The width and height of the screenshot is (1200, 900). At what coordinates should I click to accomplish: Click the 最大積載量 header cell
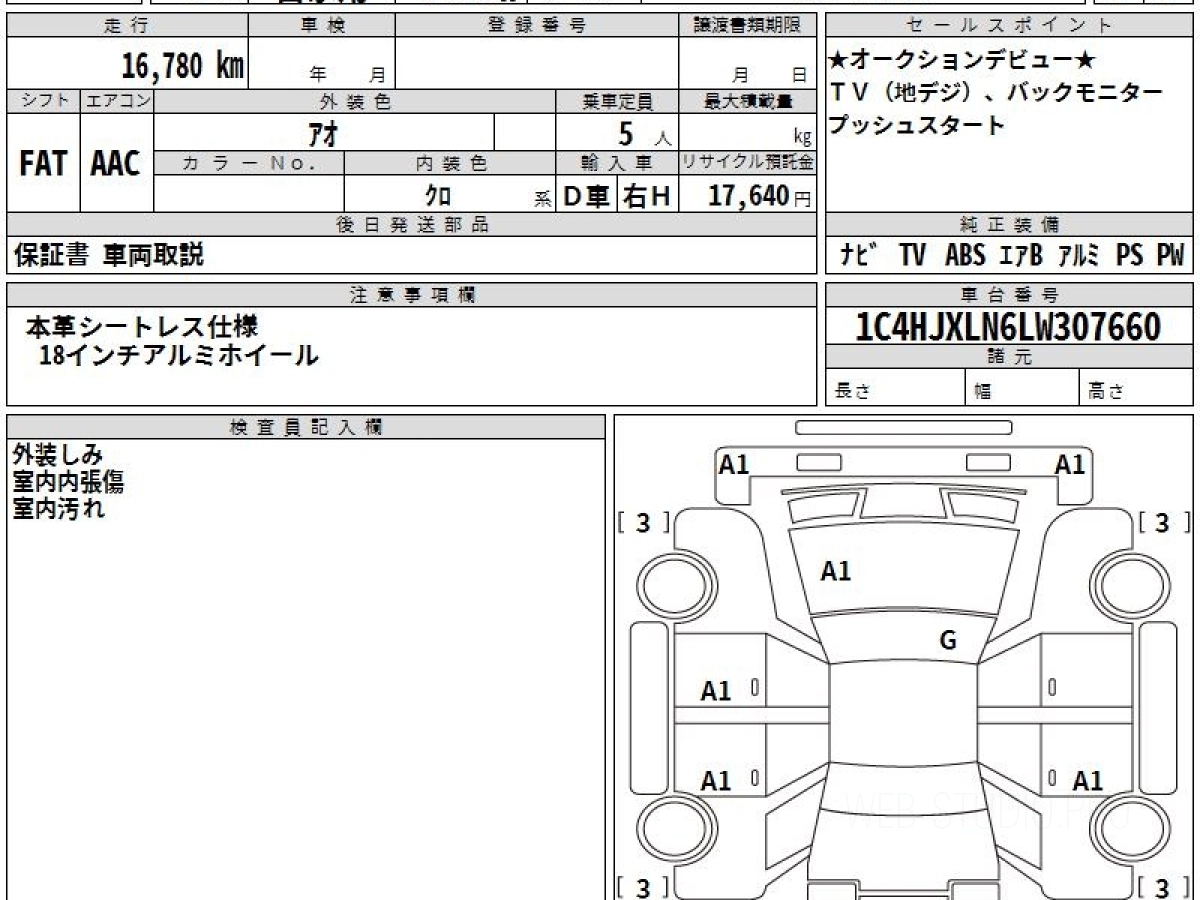click(x=748, y=101)
